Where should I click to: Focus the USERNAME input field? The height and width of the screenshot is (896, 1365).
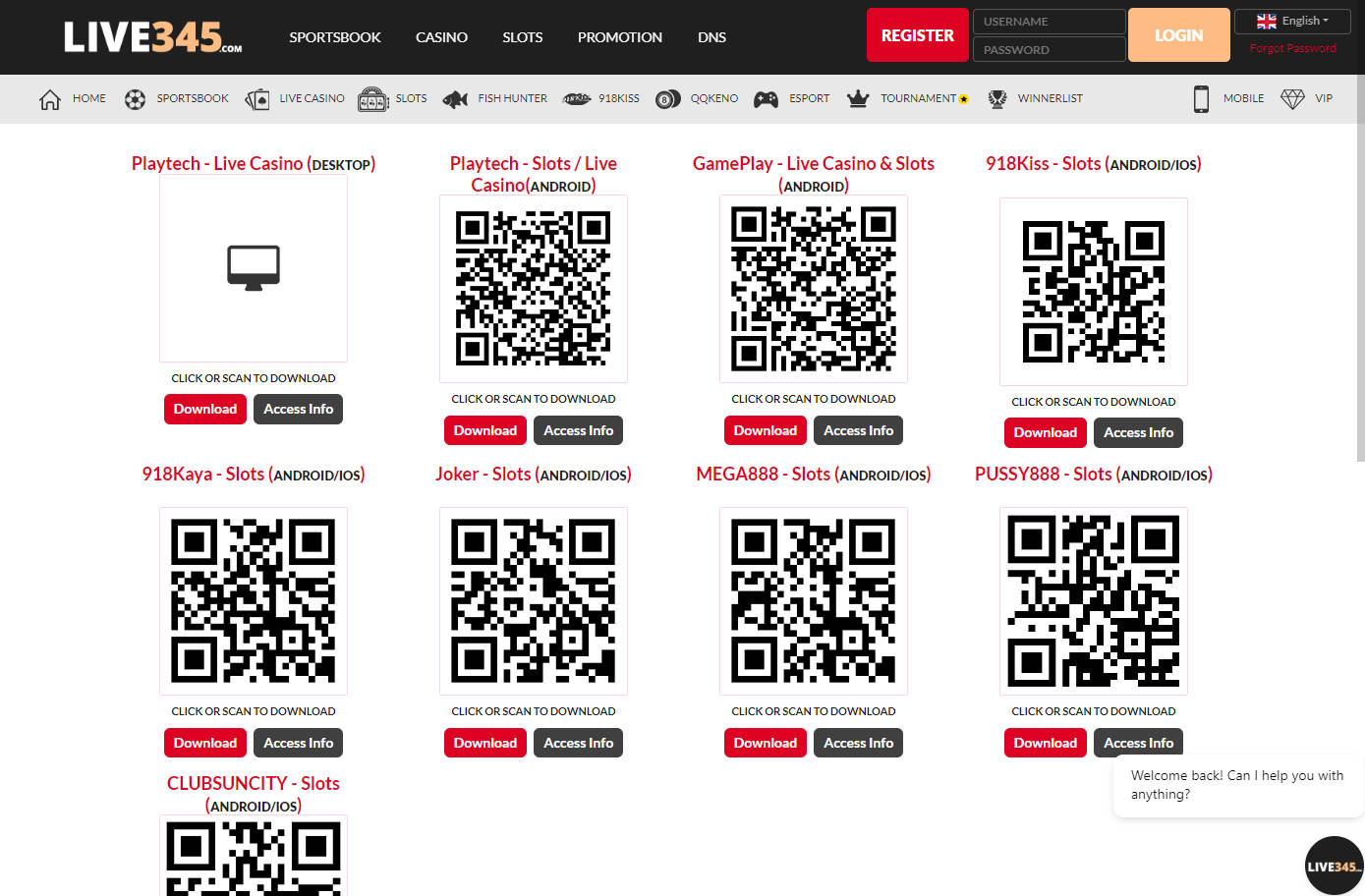pos(1049,22)
